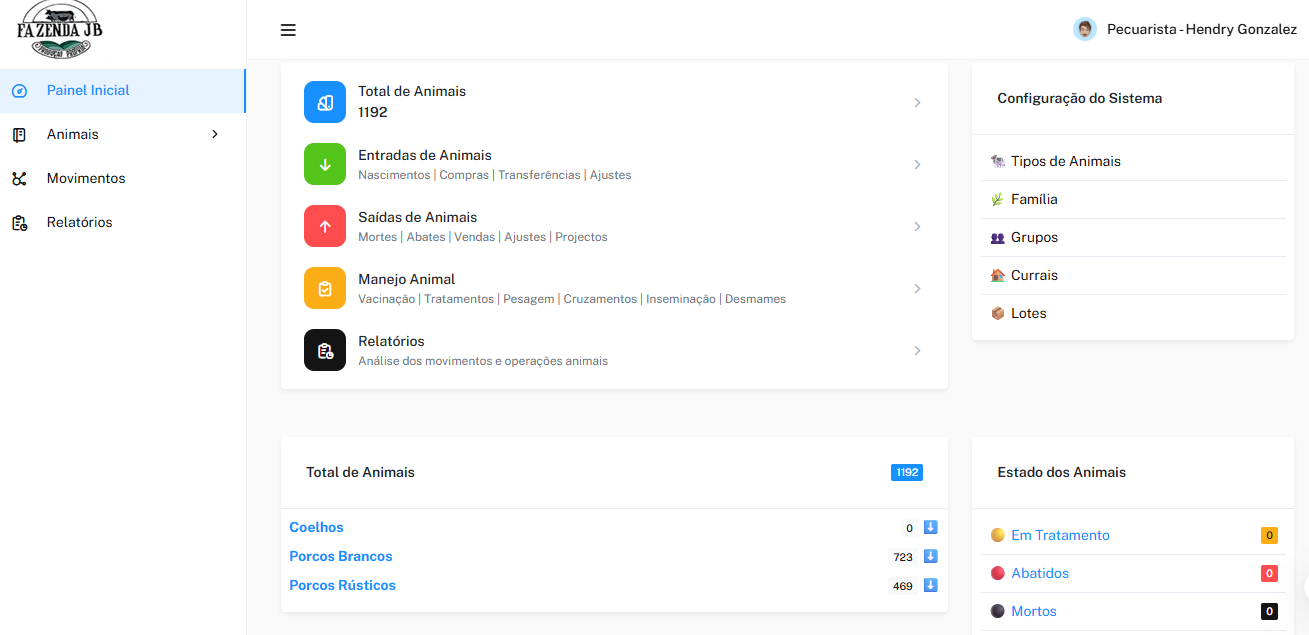Image resolution: width=1309 pixels, height=635 pixels.
Task: Open Total de Animais row chevron
Action: pos(917,102)
